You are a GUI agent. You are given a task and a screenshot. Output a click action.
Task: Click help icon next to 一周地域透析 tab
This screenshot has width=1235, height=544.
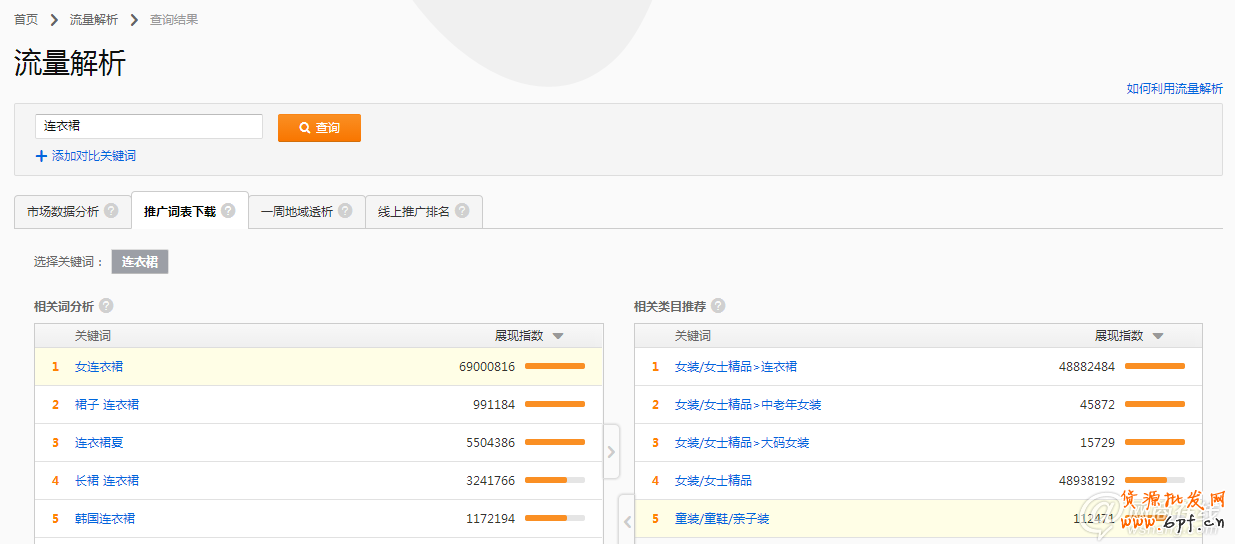pyautogui.click(x=345, y=211)
